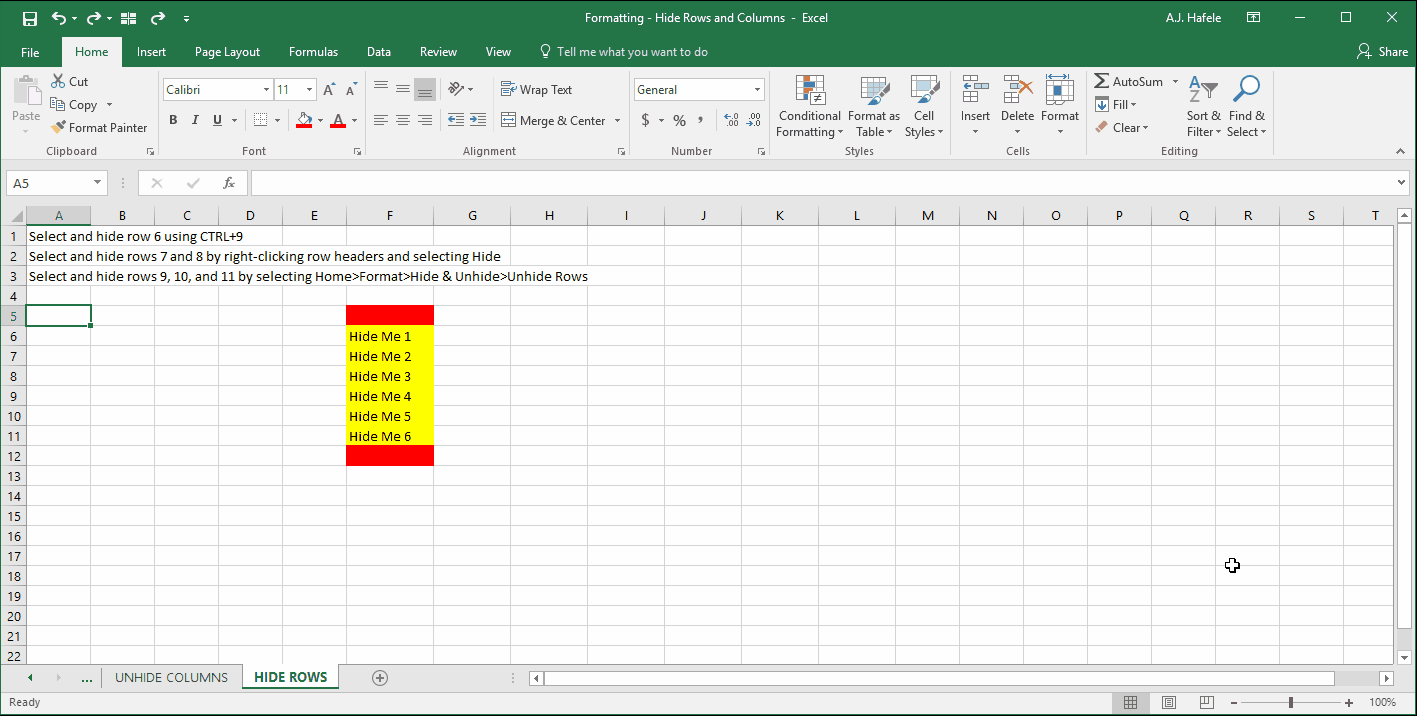The width and height of the screenshot is (1417, 716).
Task: Click the Paste clipboard icon
Action: tap(26, 91)
